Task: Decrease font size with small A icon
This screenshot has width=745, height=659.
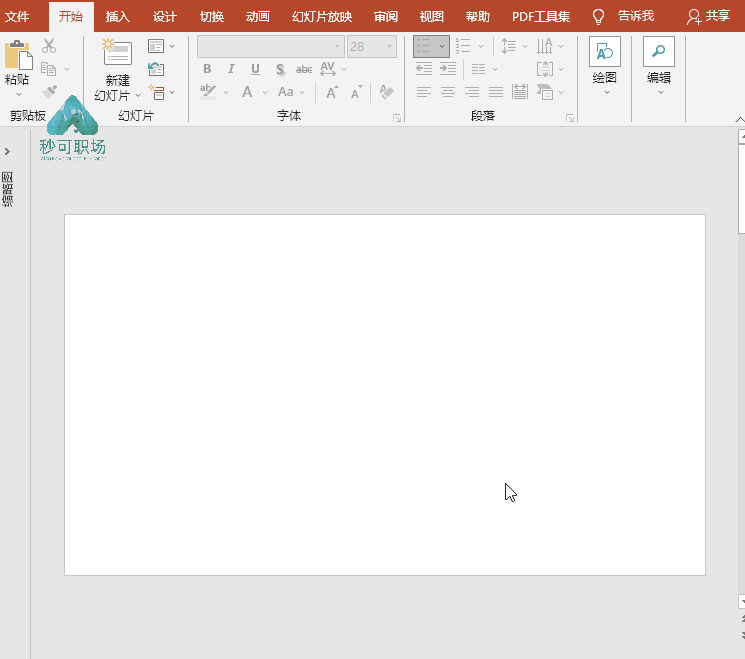Action: click(356, 92)
